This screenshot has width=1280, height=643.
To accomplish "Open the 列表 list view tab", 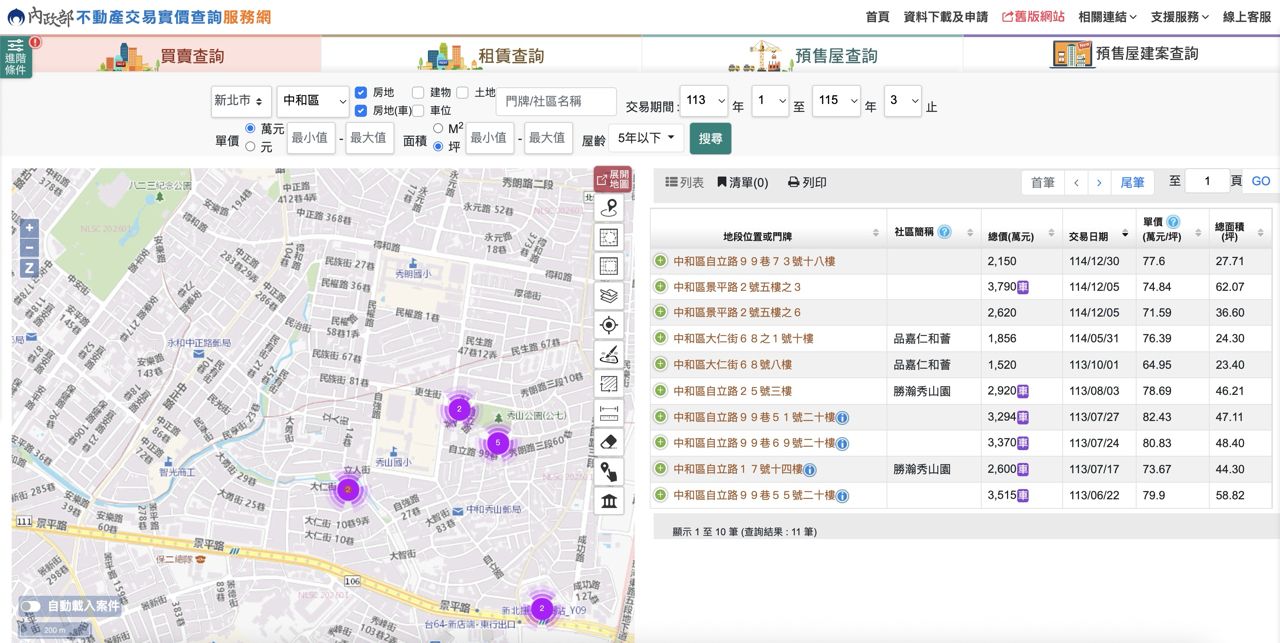I will tap(685, 183).
